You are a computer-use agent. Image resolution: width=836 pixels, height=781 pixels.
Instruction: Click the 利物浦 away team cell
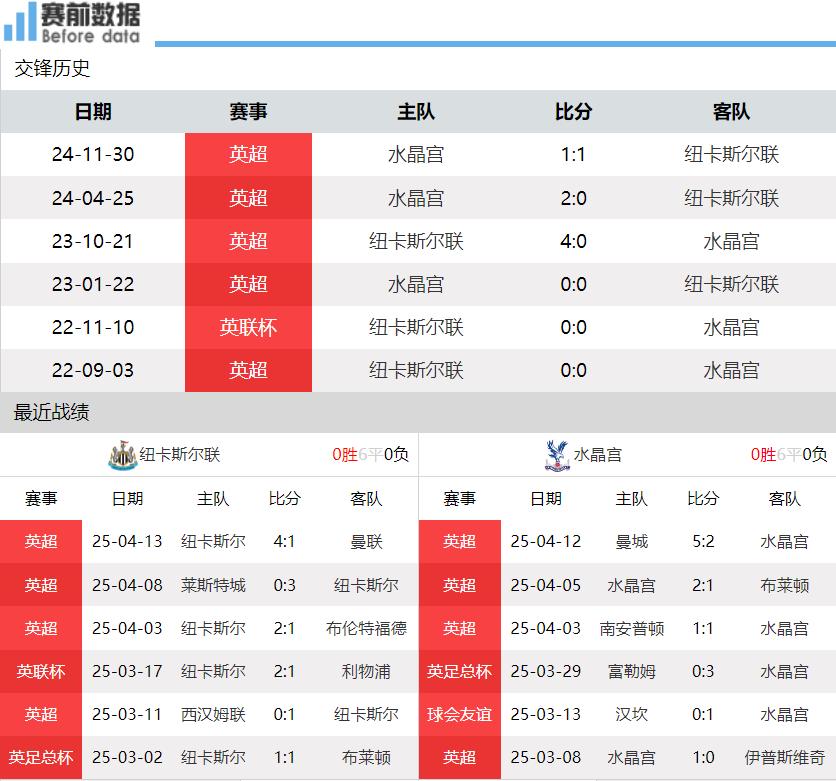366,671
